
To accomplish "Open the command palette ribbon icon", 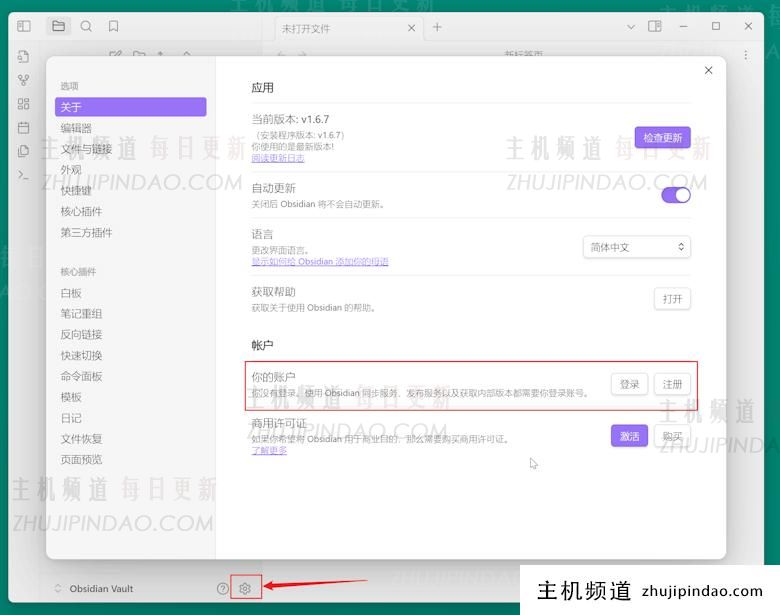I will [23, 175].
